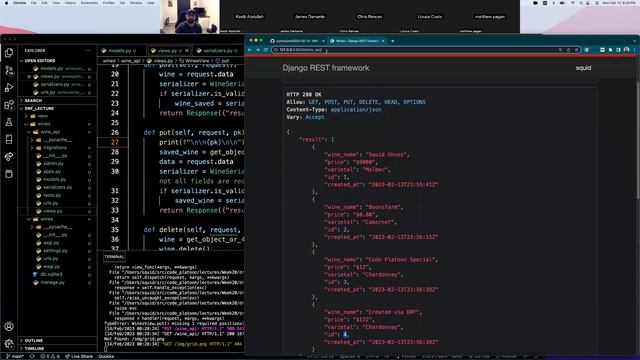Open asgi.py in the file tree
This screenshot has width=640, height=360.
pyautogui.click(x=51, y=243)
